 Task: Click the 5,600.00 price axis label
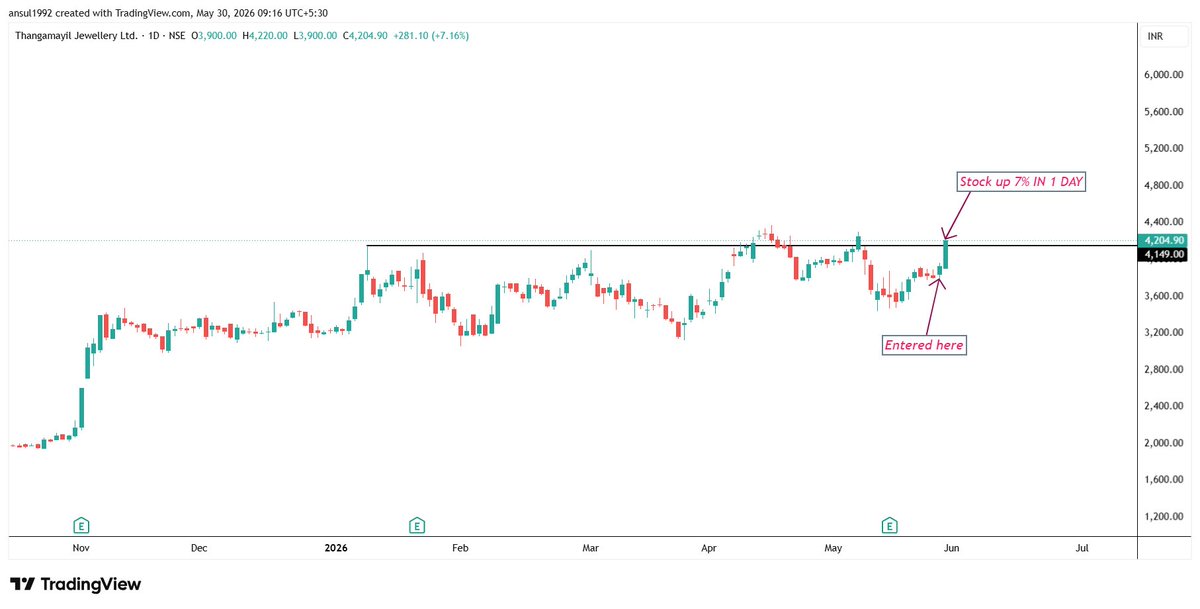click(x=1165, y=112)
